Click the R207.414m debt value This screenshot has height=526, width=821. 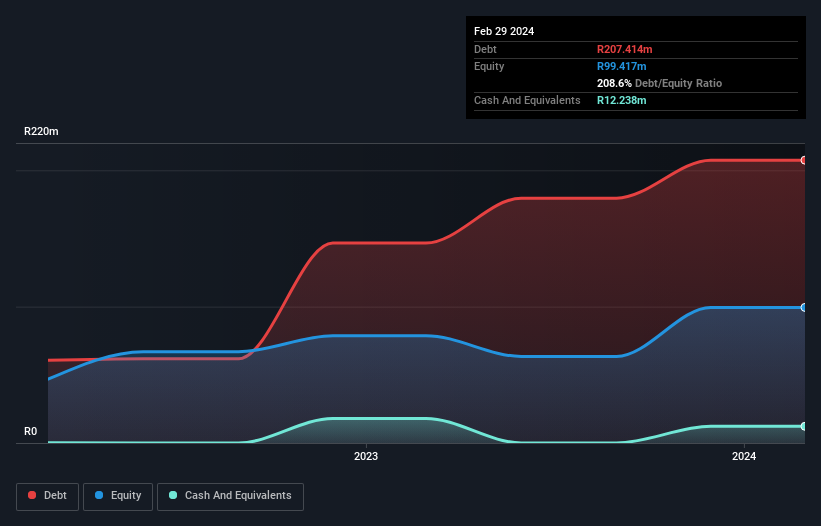point(625,49)
